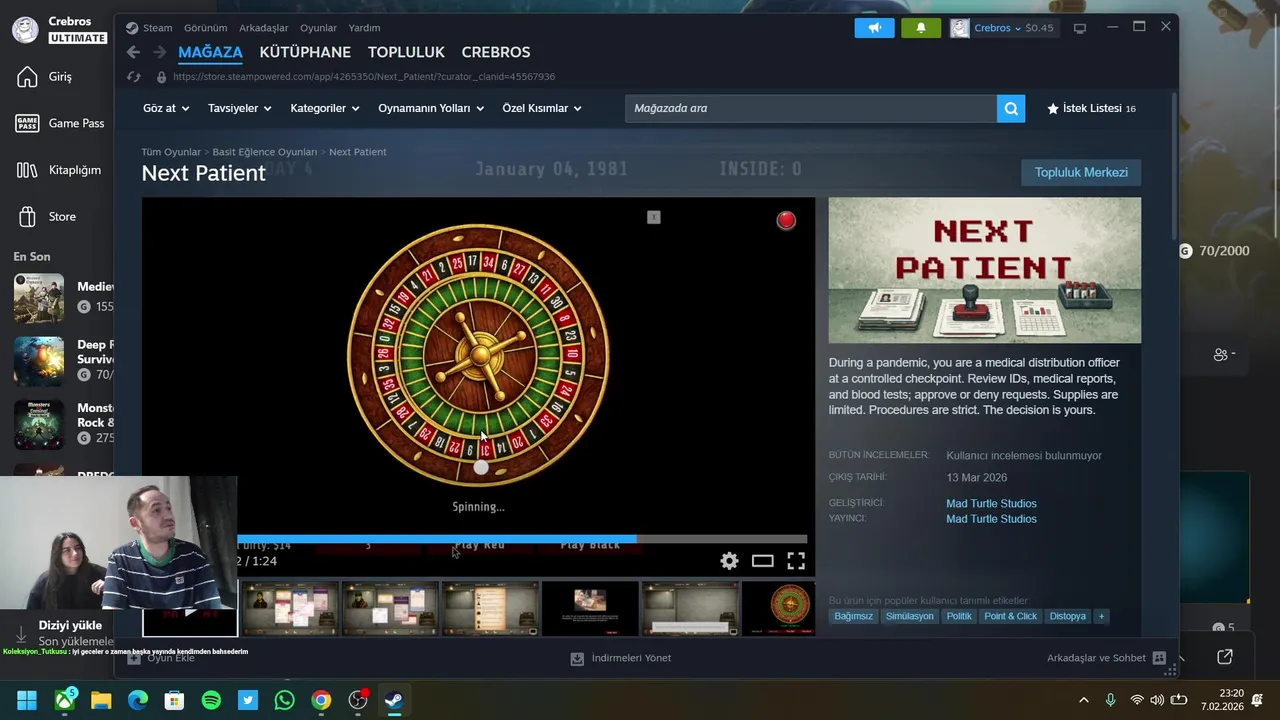Open Tüm Oyunlar breadcrumb link

point(171,152)
